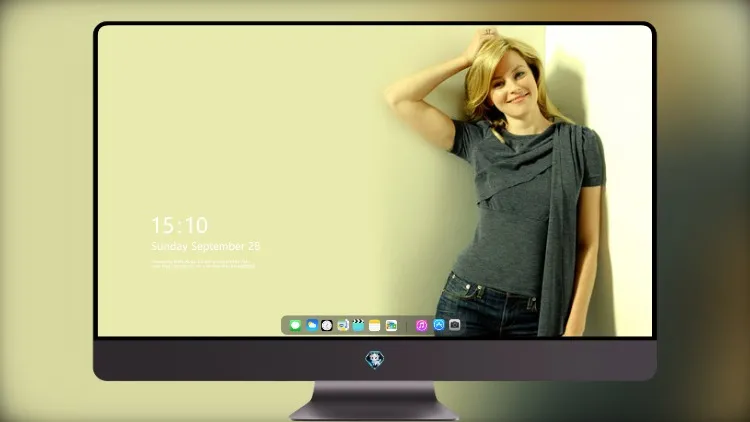750x422 pixels.
Task: Launch the clapperboard video app
Action: click(x=358, y=325)
